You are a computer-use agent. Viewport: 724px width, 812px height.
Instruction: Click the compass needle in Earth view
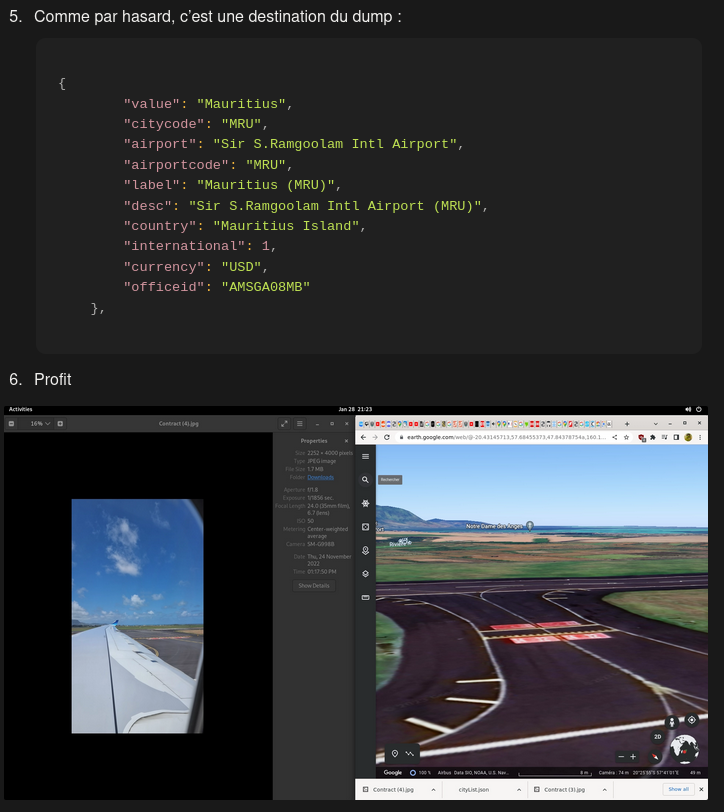(x=654, y=756)
